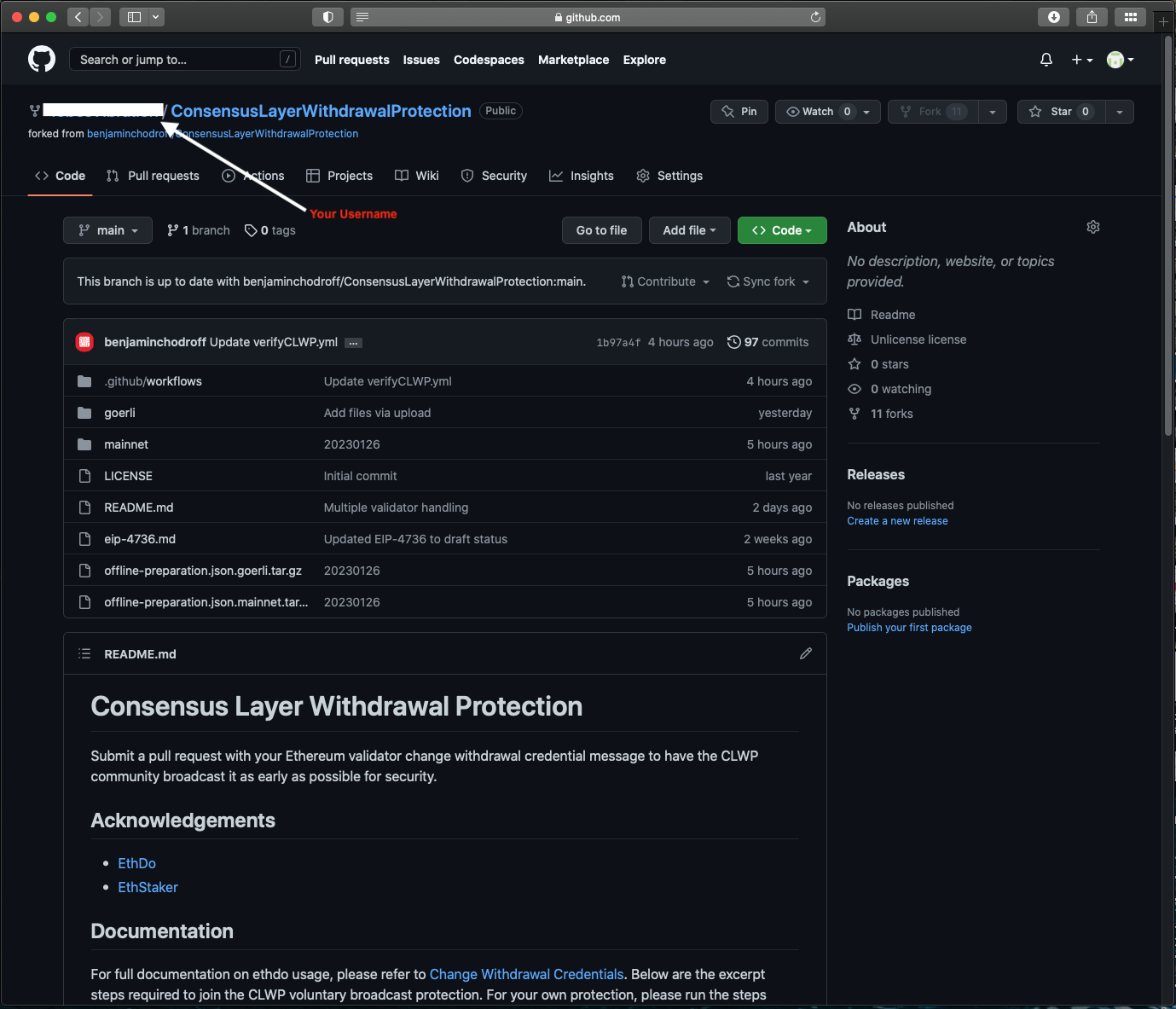This screenshot has width=1176, height=1009.
Task: Open Codespaces in top navigation
Action: (489, 60)
